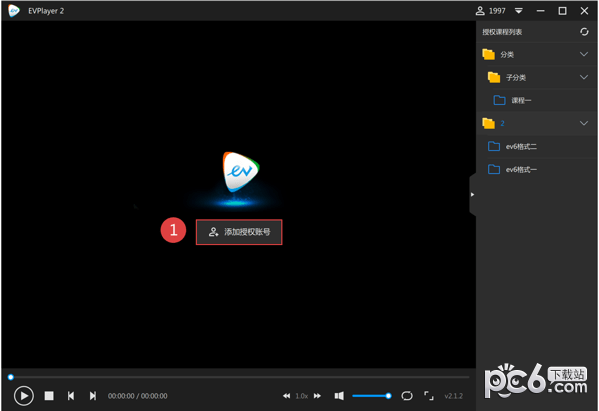The height and width of the screenshot is (411, 599).
Task: Collapse the 分类 folder chevron
Action: click(x=584, y=54)
